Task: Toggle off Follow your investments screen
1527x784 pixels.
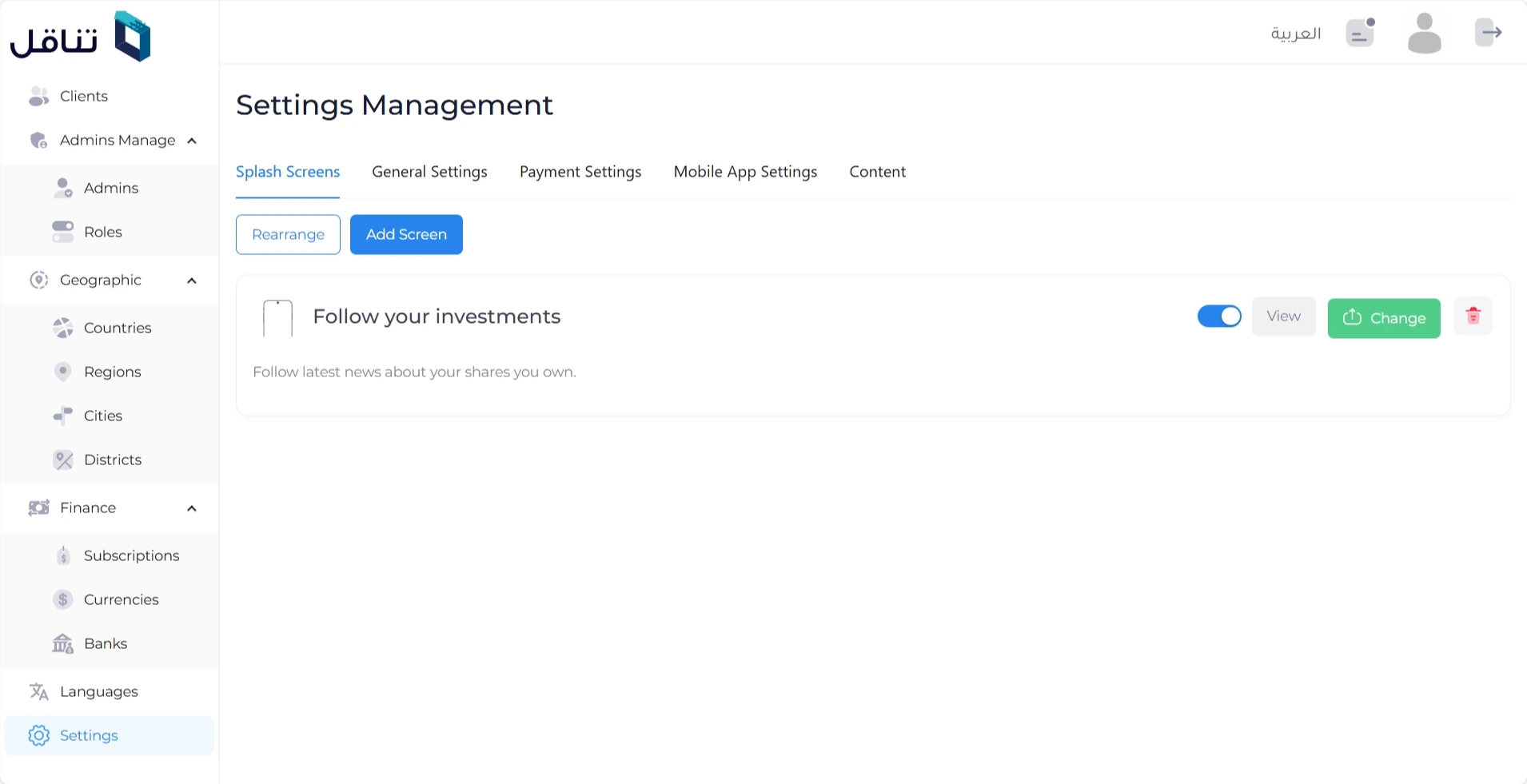Action: [1218, 316]
